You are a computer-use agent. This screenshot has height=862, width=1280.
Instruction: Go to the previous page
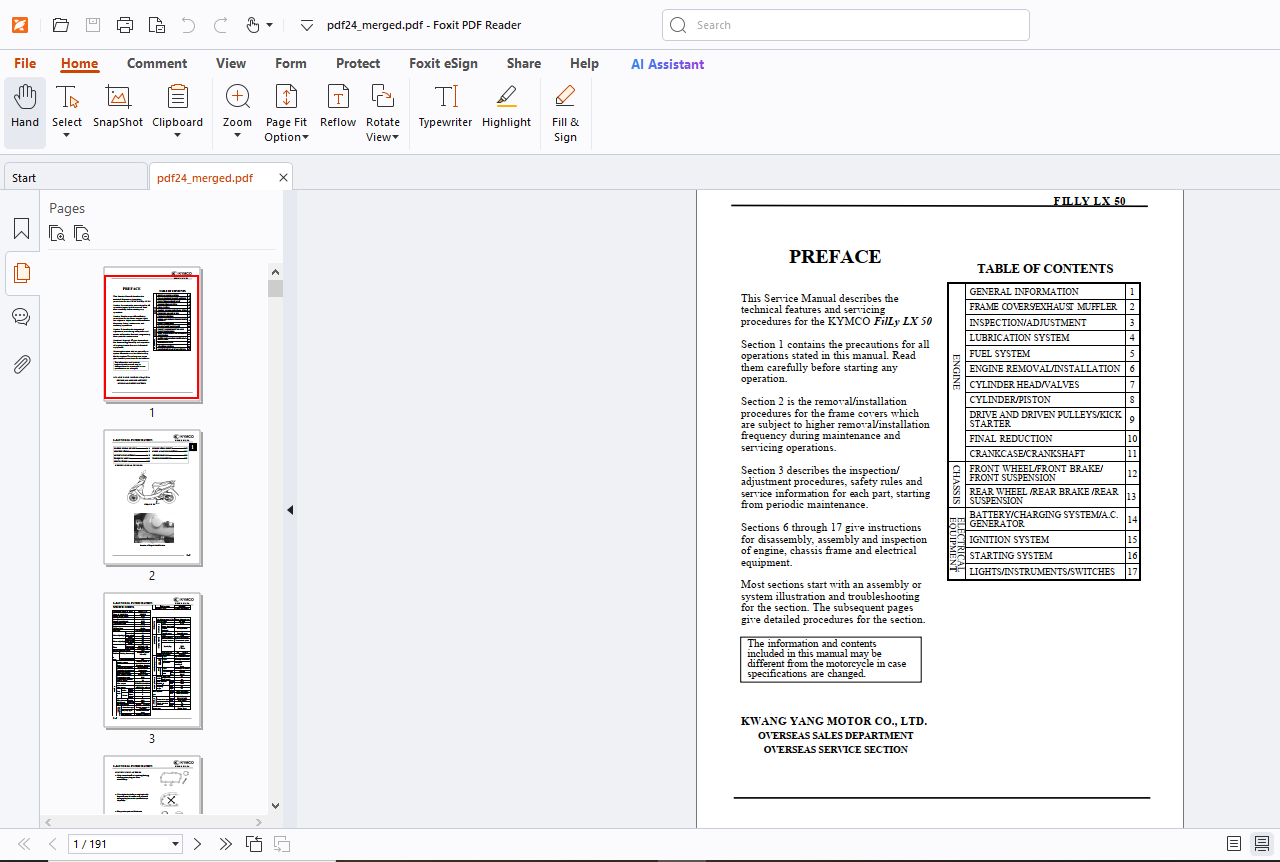click(x=54, y=844)
